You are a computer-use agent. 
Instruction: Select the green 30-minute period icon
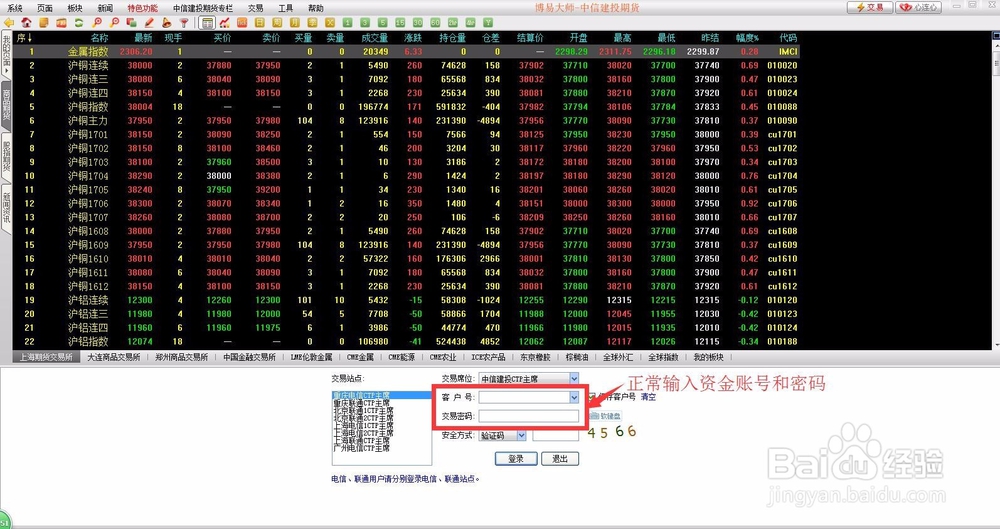coord(418,23)
